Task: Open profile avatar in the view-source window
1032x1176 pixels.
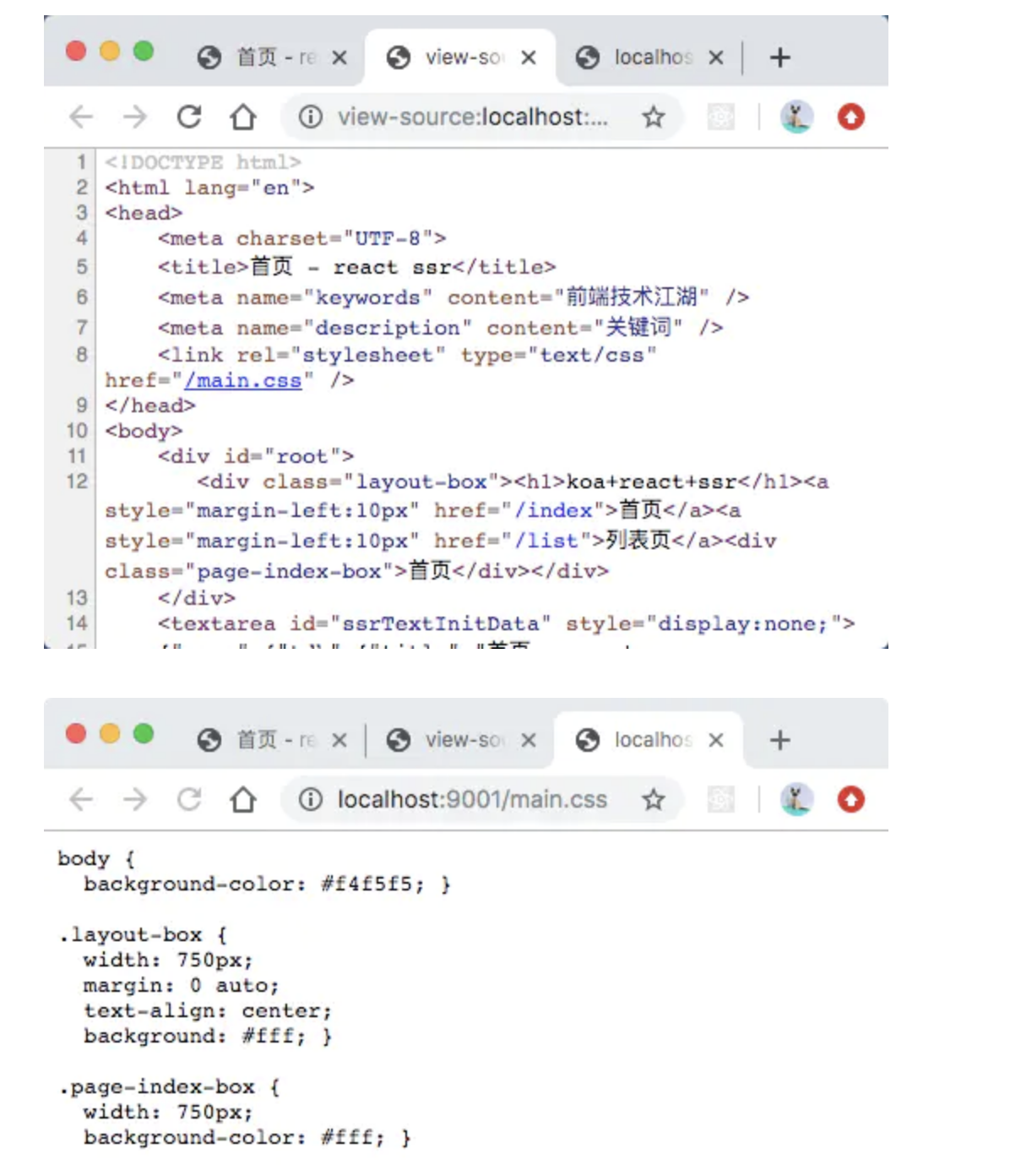Action: point(796,117)
